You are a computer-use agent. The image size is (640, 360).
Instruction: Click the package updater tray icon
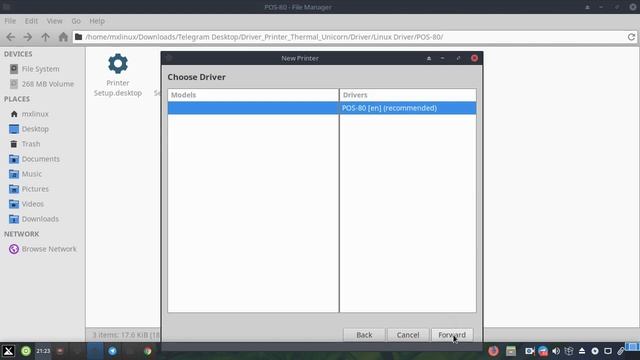click(569, 351)
